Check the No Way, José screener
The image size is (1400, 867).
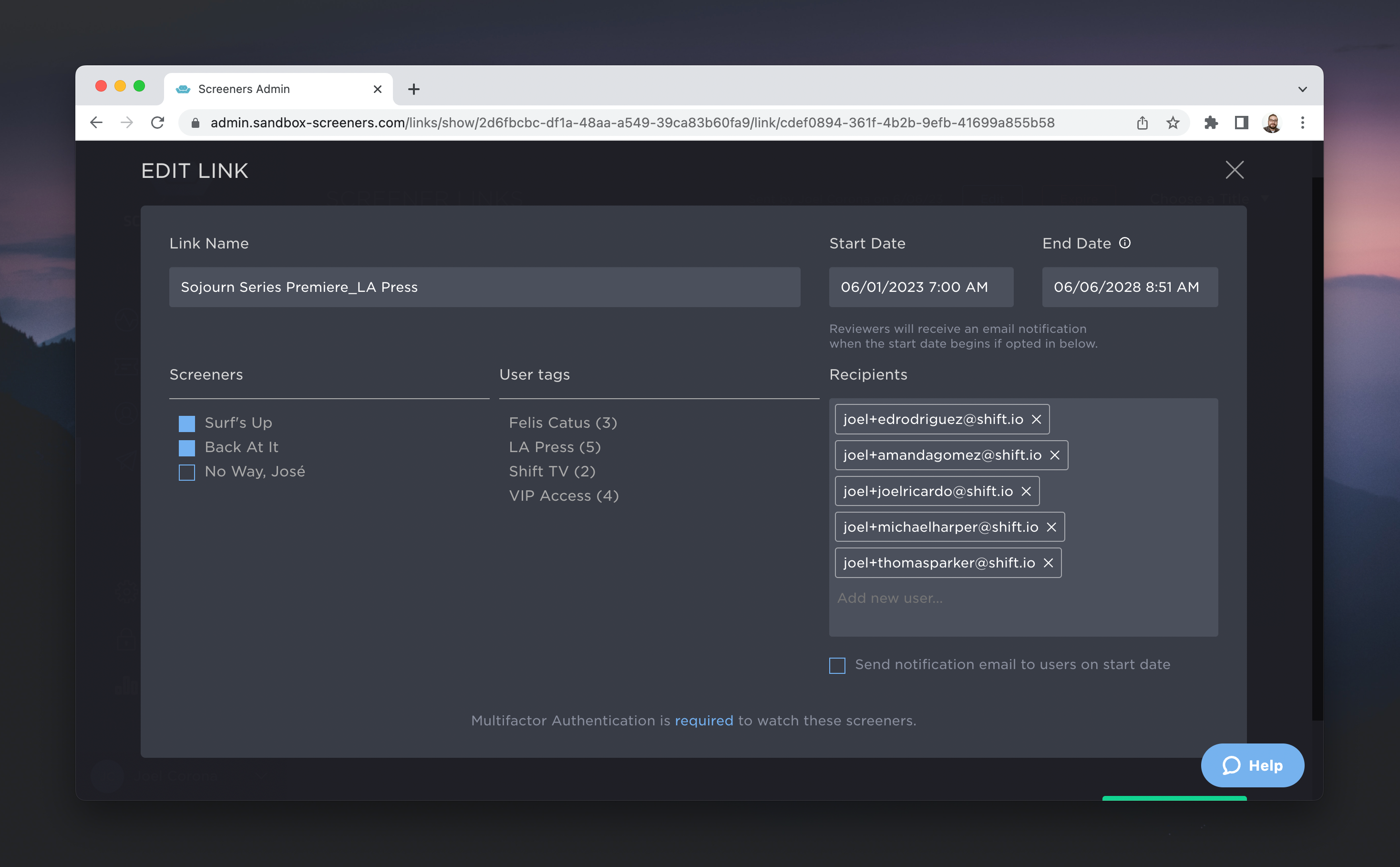pyautogui.click(x=187, y=473)
